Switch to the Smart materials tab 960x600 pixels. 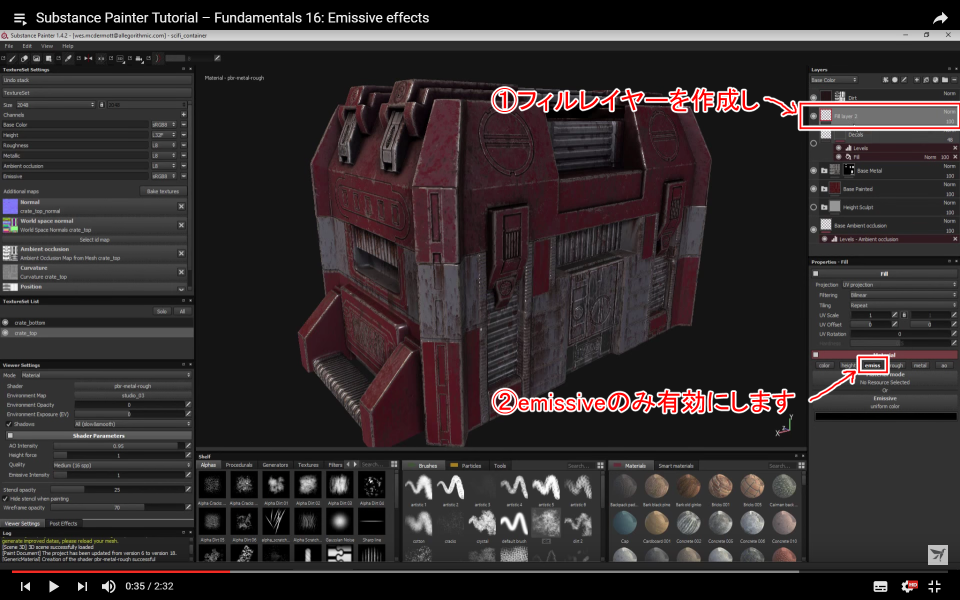[675, 465]
